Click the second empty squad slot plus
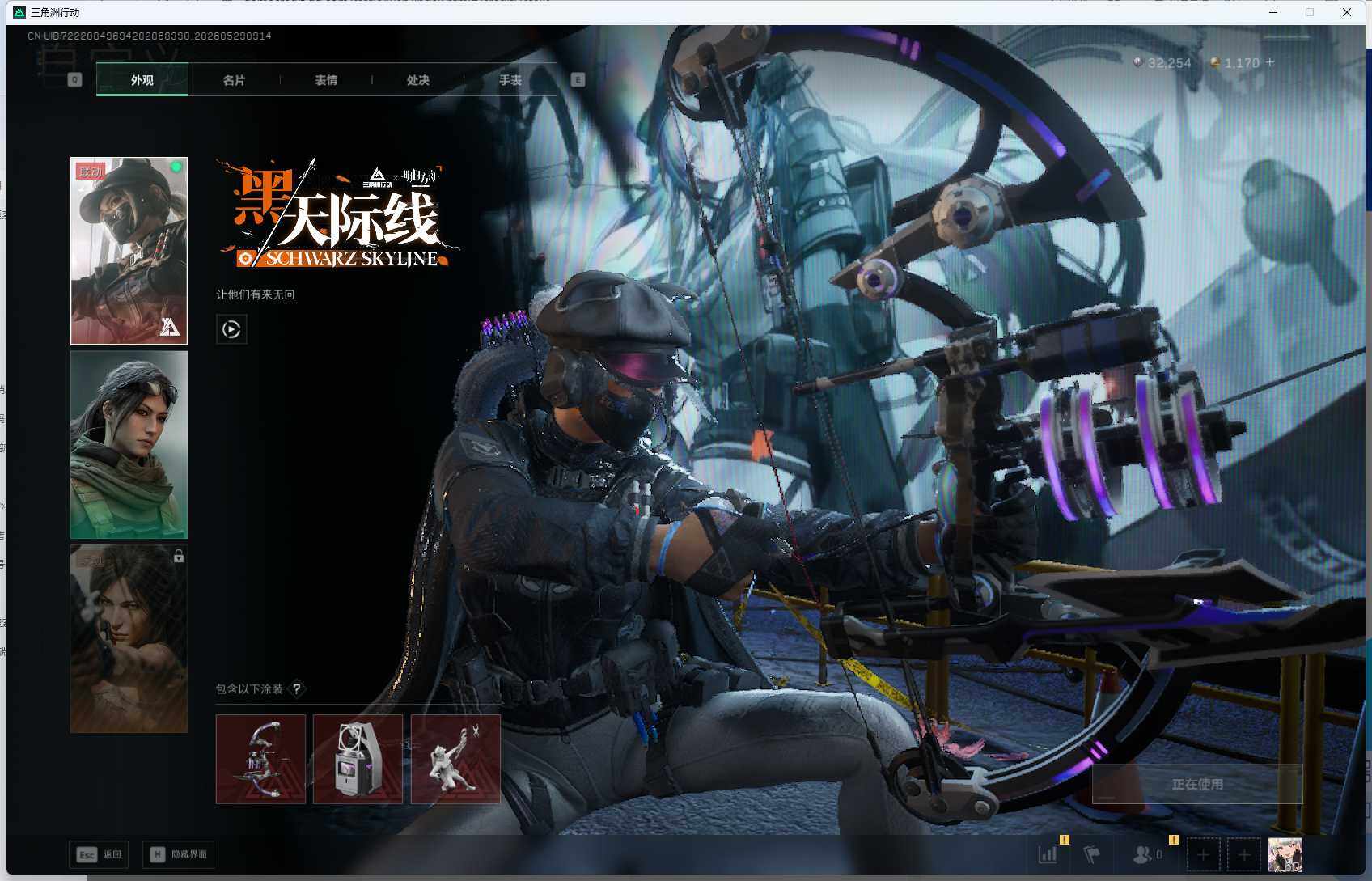 coord(1244,854)
